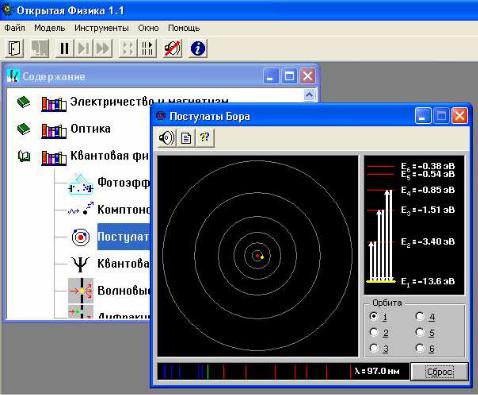Click energy level E6 = -0.38 эВ
Screen dimensions: 478x395
click(428, 166)
